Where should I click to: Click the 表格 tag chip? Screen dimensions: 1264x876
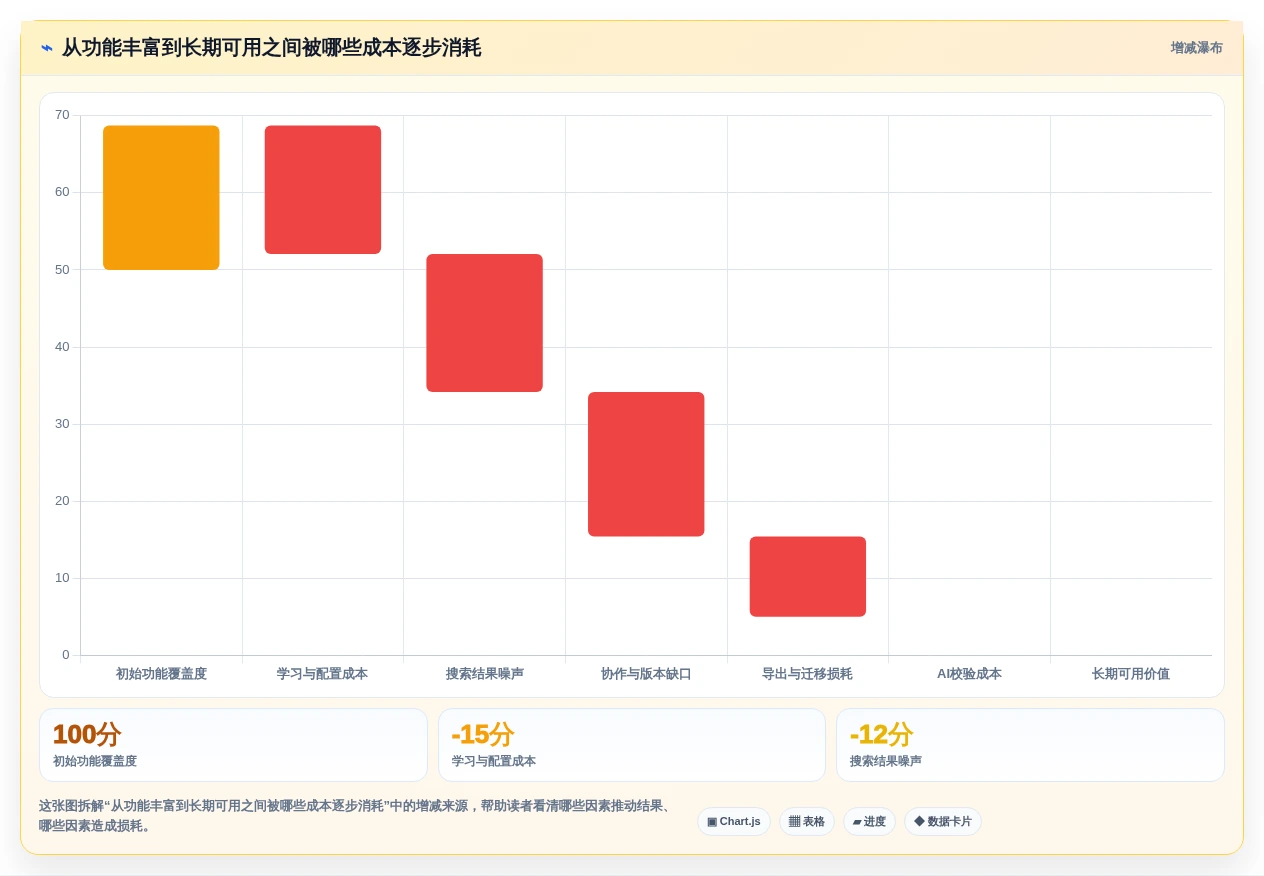[x=807, y=822]
